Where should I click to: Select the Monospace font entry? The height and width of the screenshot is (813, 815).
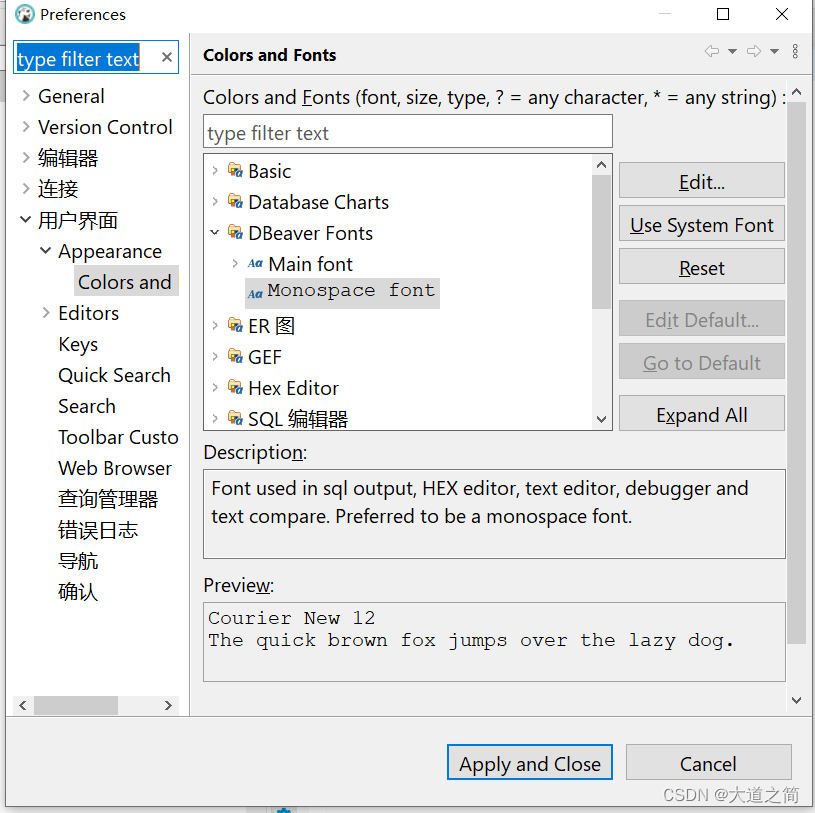343,293
